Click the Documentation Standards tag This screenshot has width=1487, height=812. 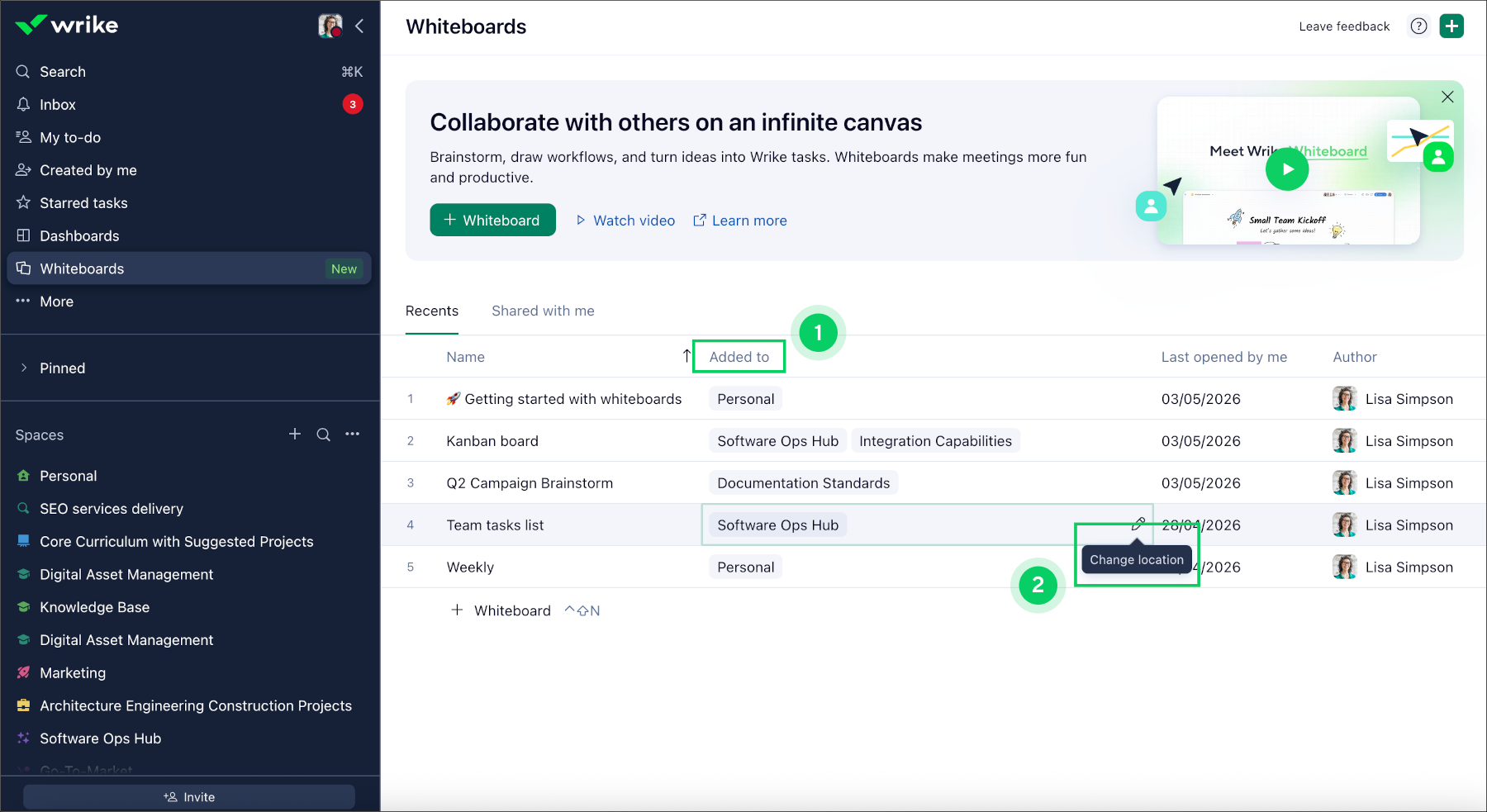pyautogui.click(x=804, y=483)
